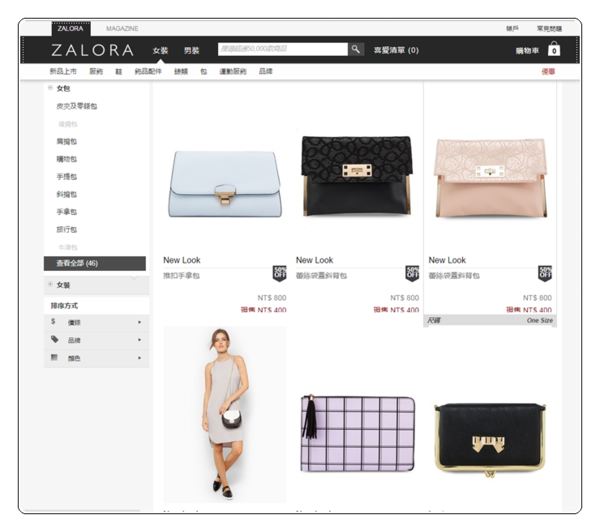Viewport: 600px width, 532px height.
Task: Select 斜揹包 category
Action: point(67,194)
